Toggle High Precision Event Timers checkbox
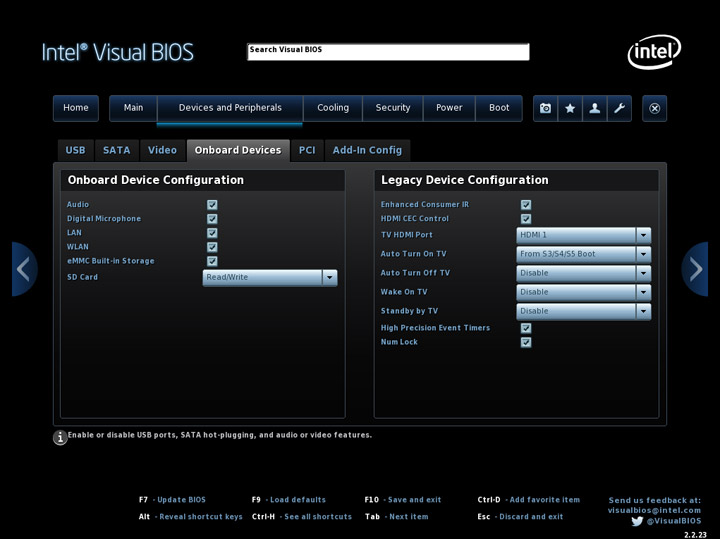This screenshot has height=539, width=720. point(526,328)
